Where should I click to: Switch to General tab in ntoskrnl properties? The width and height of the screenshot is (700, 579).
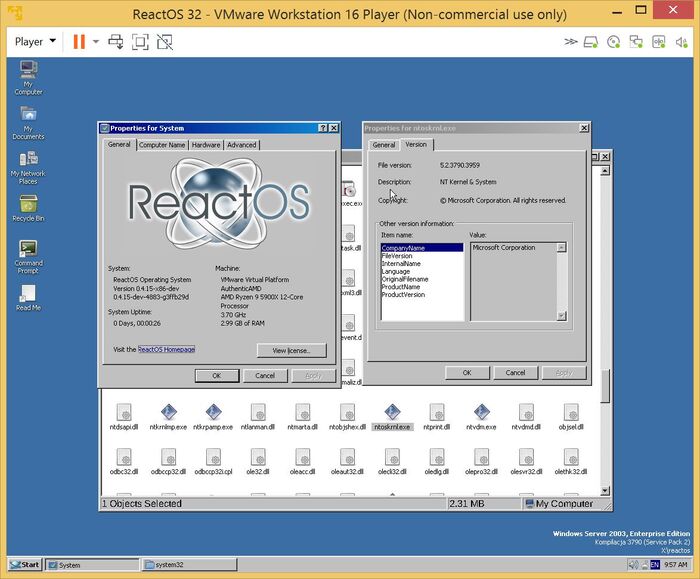[x=384, y=145]
